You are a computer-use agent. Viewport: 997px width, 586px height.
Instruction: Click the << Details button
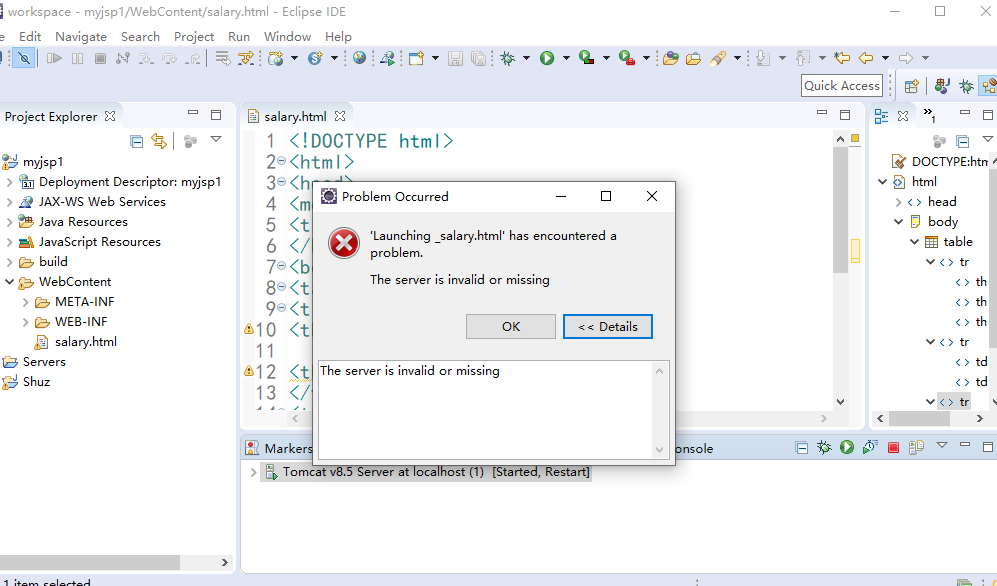pyautogui.click(x=608, y=327)
